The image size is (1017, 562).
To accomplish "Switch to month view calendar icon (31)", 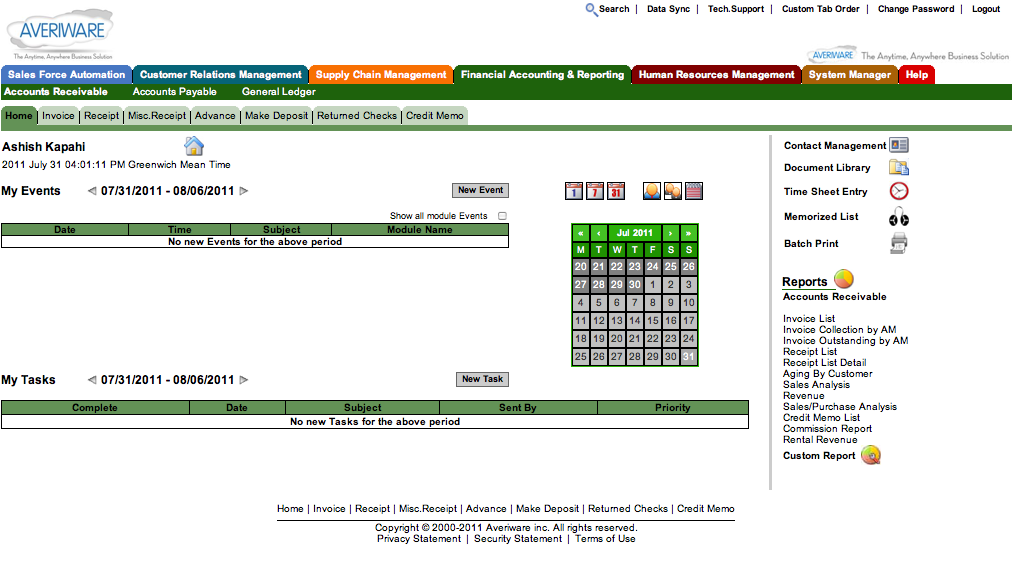I will (x=616, y=191).
